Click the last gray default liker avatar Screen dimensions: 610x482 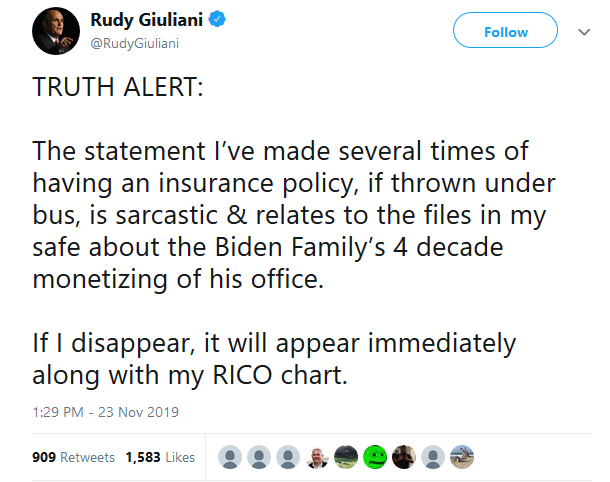pos(433,457)
